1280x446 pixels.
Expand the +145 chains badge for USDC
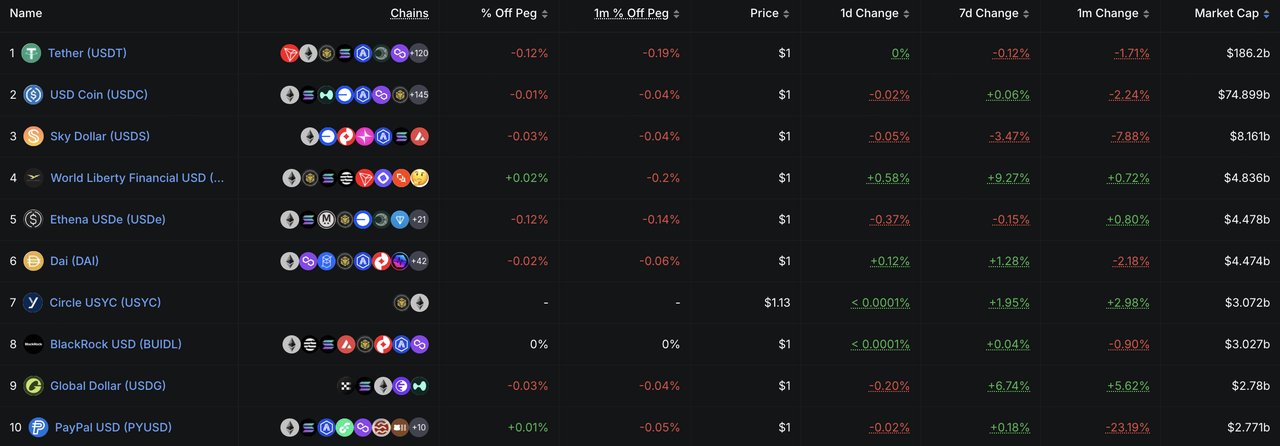[419, 95]
